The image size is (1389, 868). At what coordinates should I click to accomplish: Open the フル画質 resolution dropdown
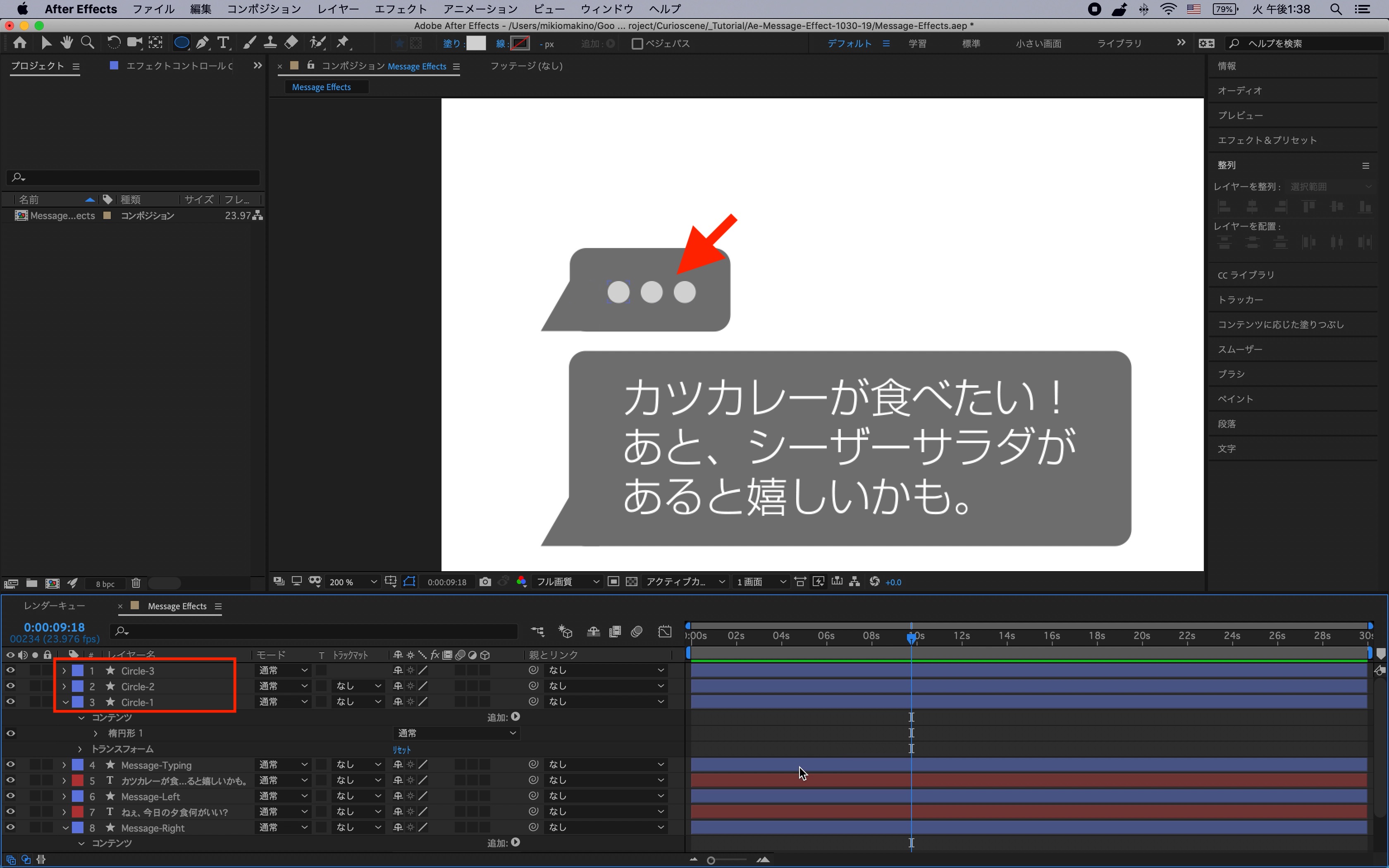[x=566, y=582]
